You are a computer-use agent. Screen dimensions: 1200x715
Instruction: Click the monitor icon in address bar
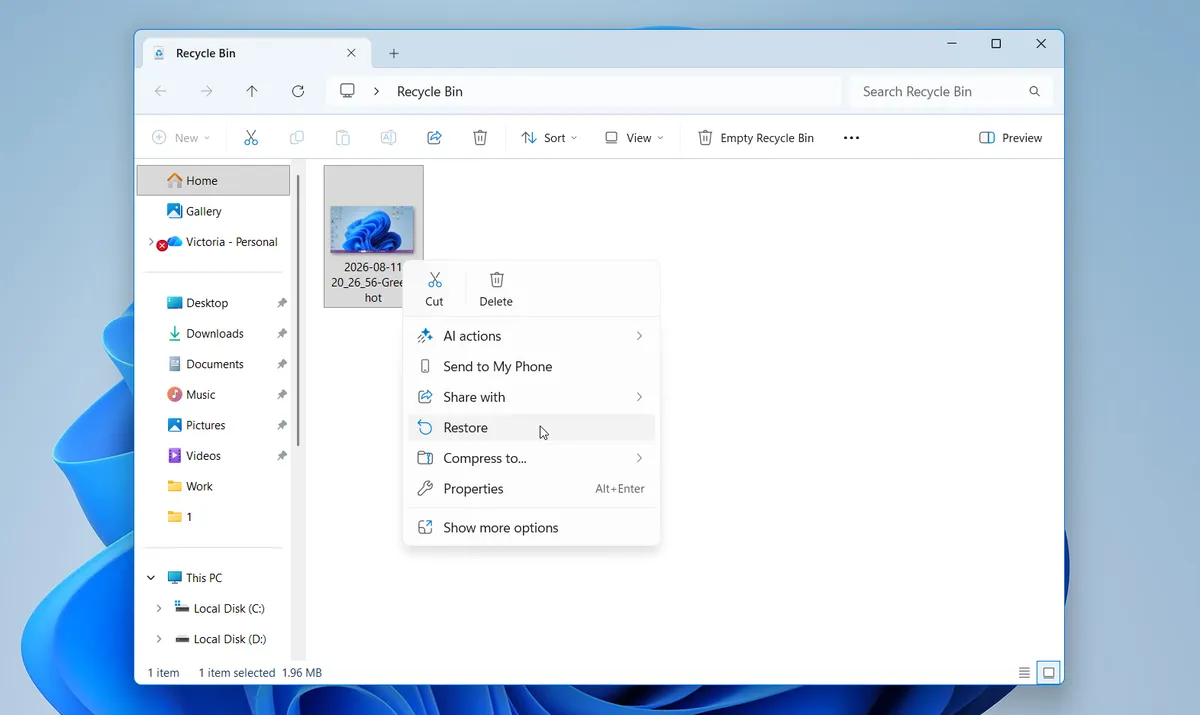pyautogui.click(x=347, y=91)
